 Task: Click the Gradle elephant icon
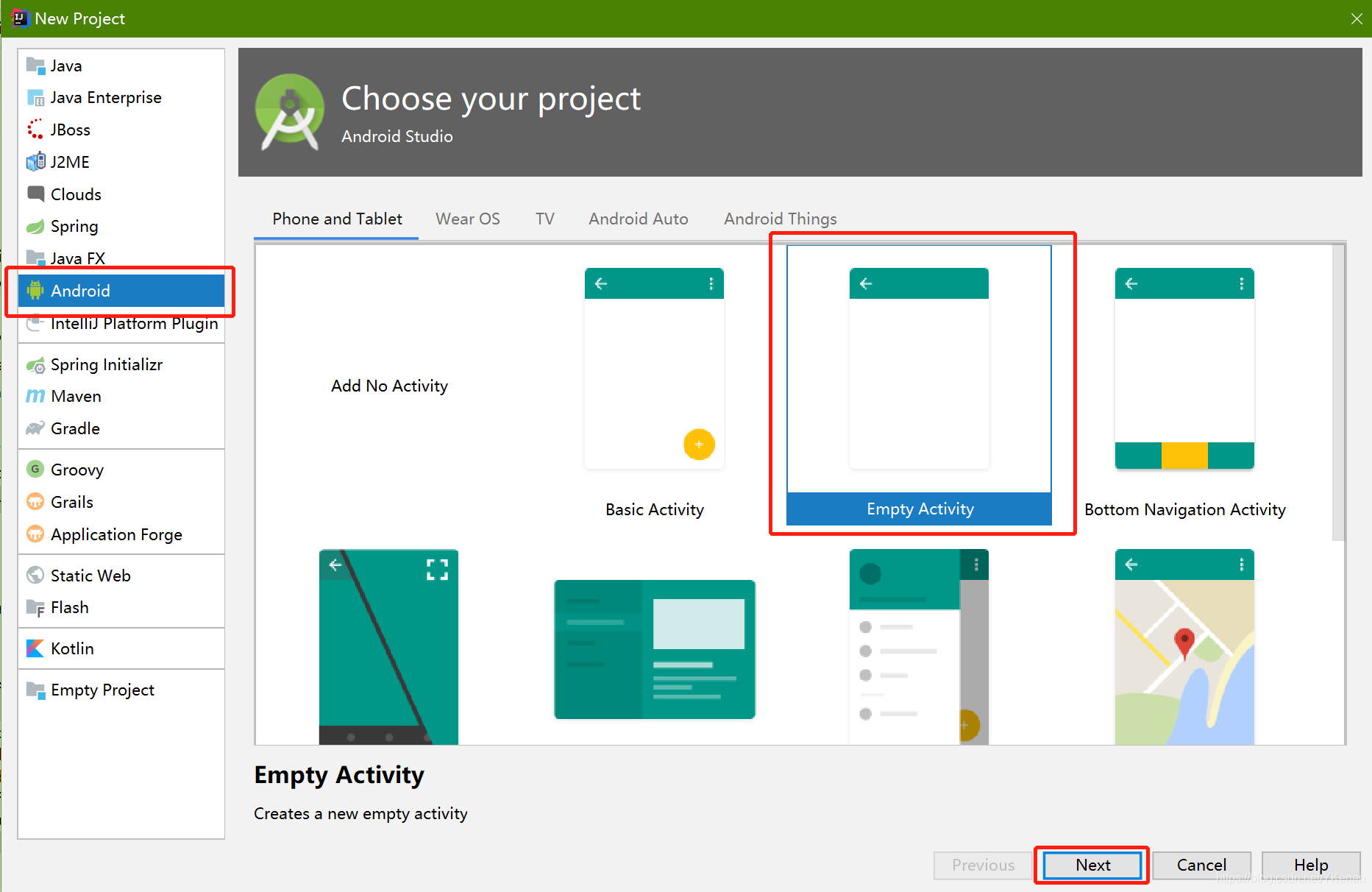click(35, 428)
